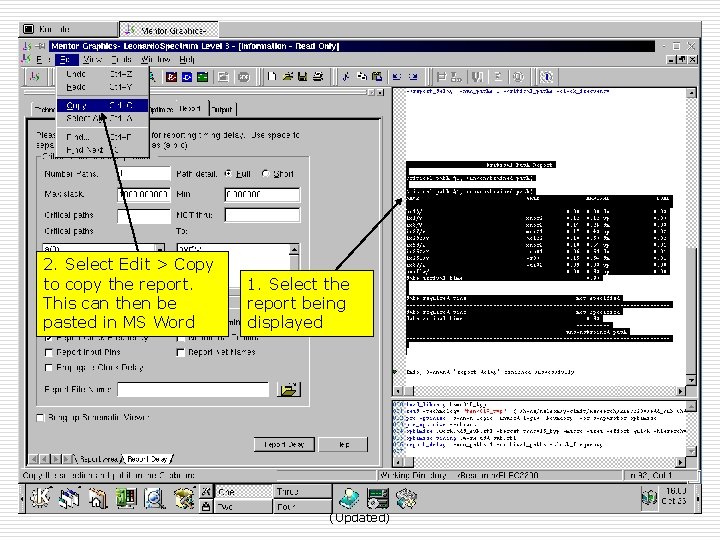
Task: Choose Redo in the Edit menu
Action: point(102,87)
